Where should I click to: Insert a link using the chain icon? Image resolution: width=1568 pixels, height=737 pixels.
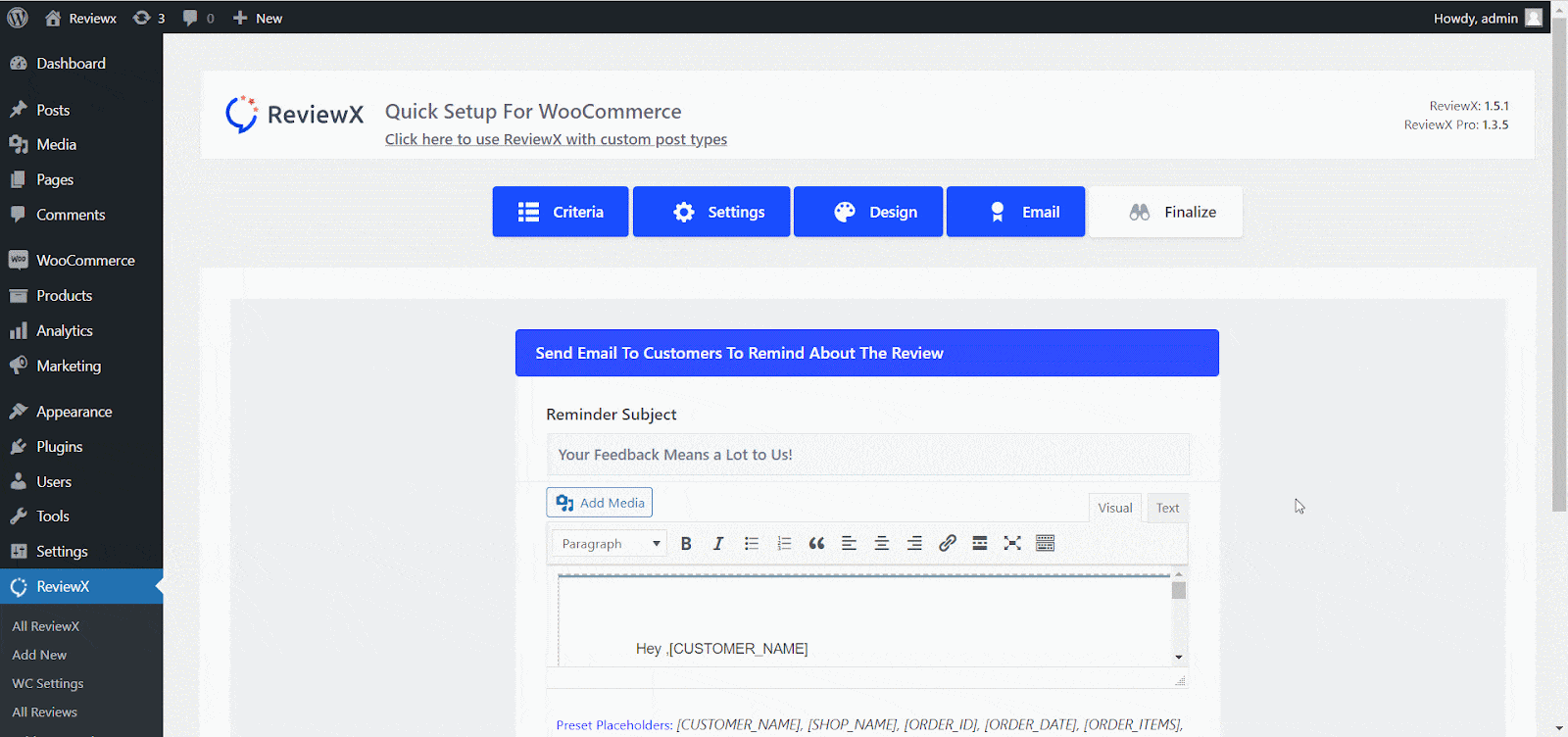pyautogui.click(x=947, y=544)
